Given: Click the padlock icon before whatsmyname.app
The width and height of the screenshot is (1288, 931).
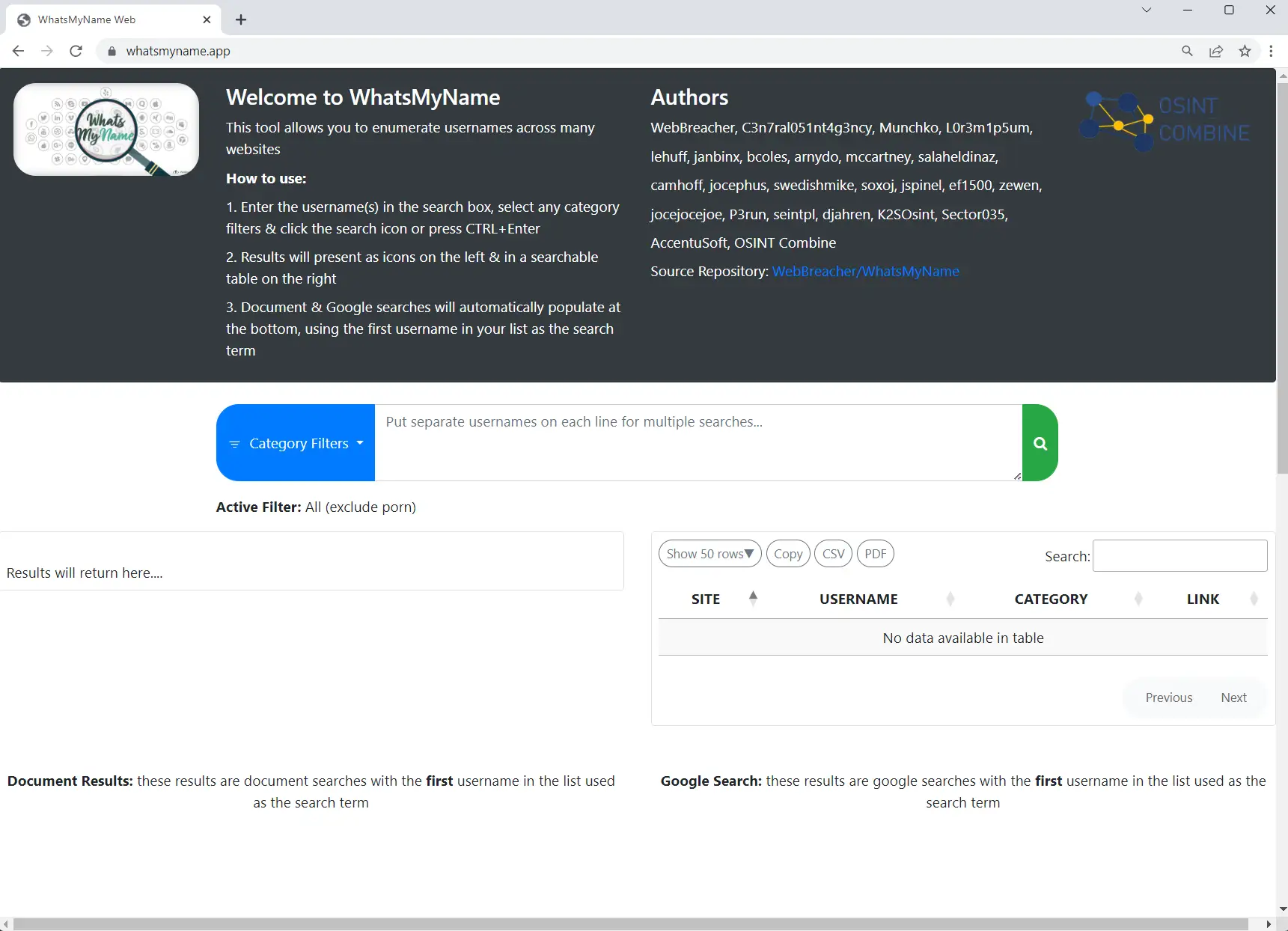Looking at the screenshot, I should (x=112, y=52).
